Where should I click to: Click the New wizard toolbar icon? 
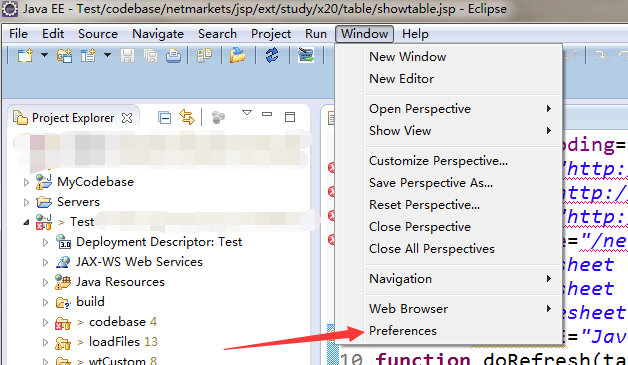[25, 55]
